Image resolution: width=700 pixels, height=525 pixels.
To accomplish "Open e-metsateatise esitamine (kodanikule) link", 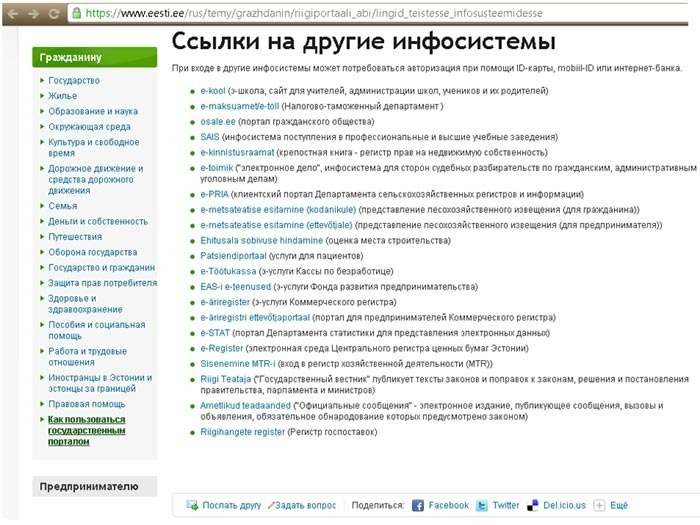I will click(x=278, y=210).
